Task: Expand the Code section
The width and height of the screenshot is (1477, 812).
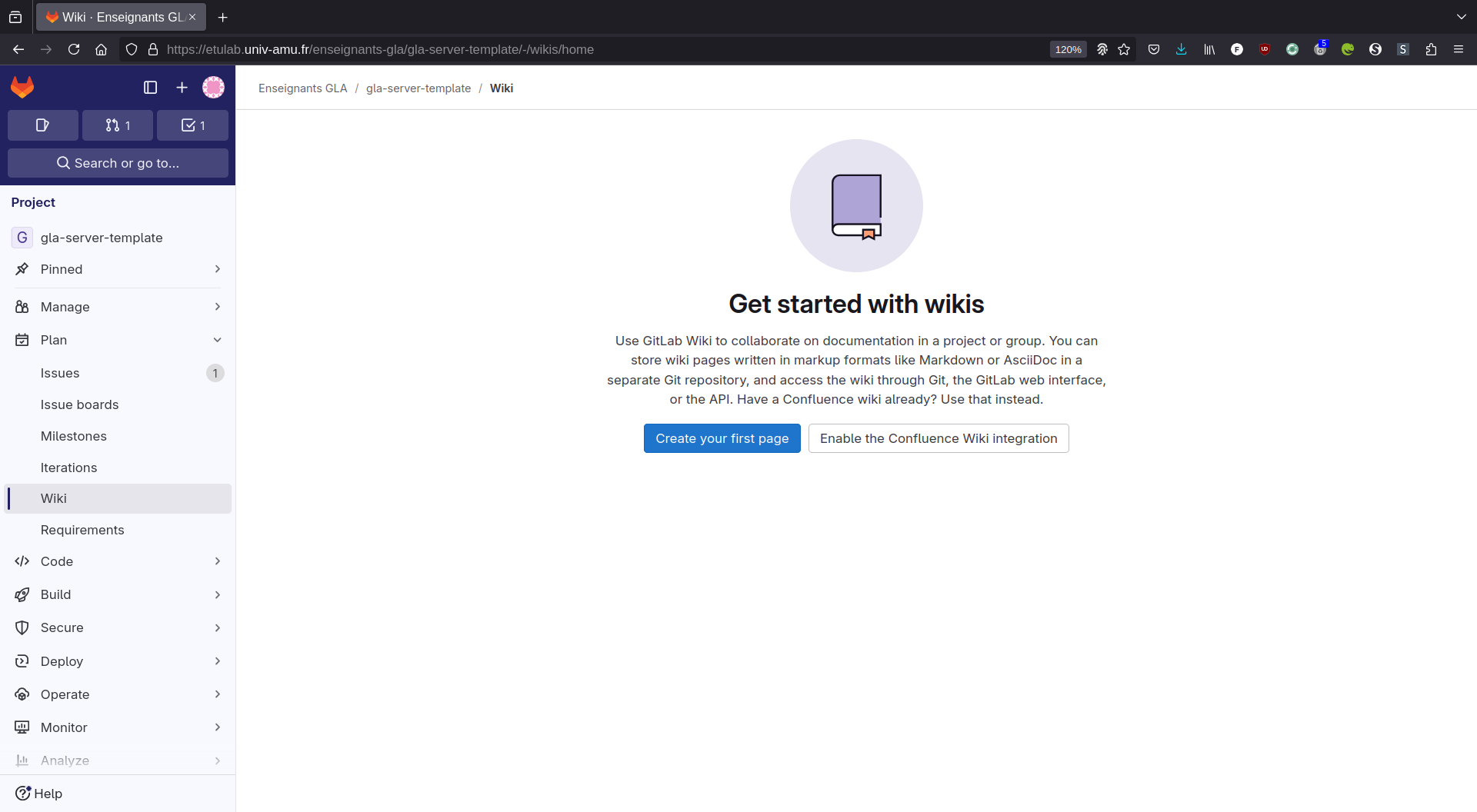Action: (x=118, y=561)
